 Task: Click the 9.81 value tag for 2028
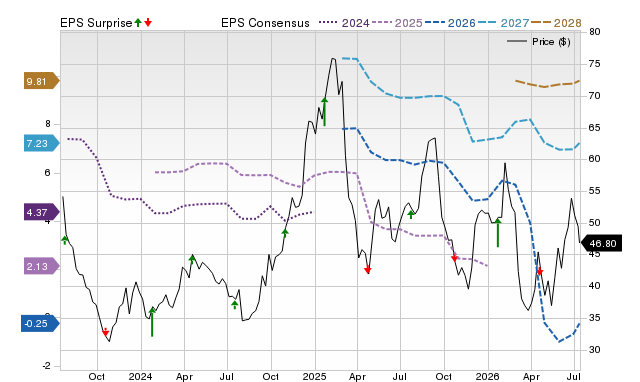[x=41, y=81]
